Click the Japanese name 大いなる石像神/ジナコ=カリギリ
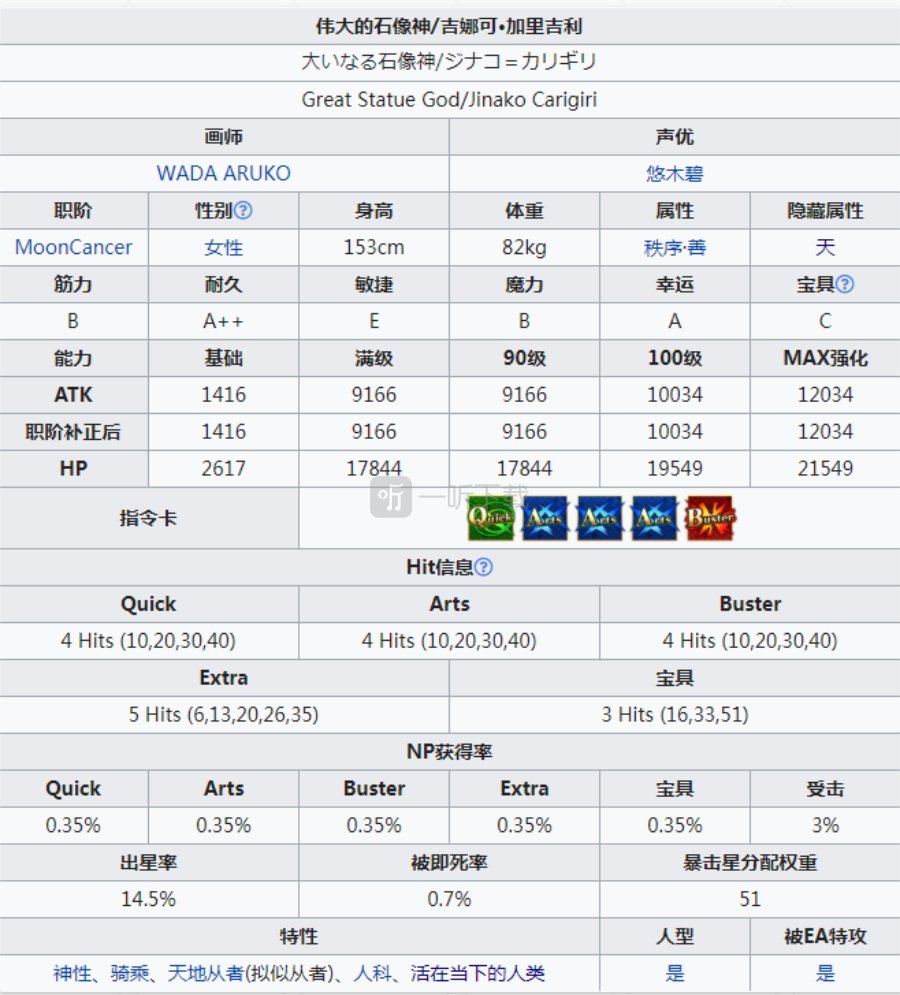Screen dimensions: 900x995 [449, 62]
